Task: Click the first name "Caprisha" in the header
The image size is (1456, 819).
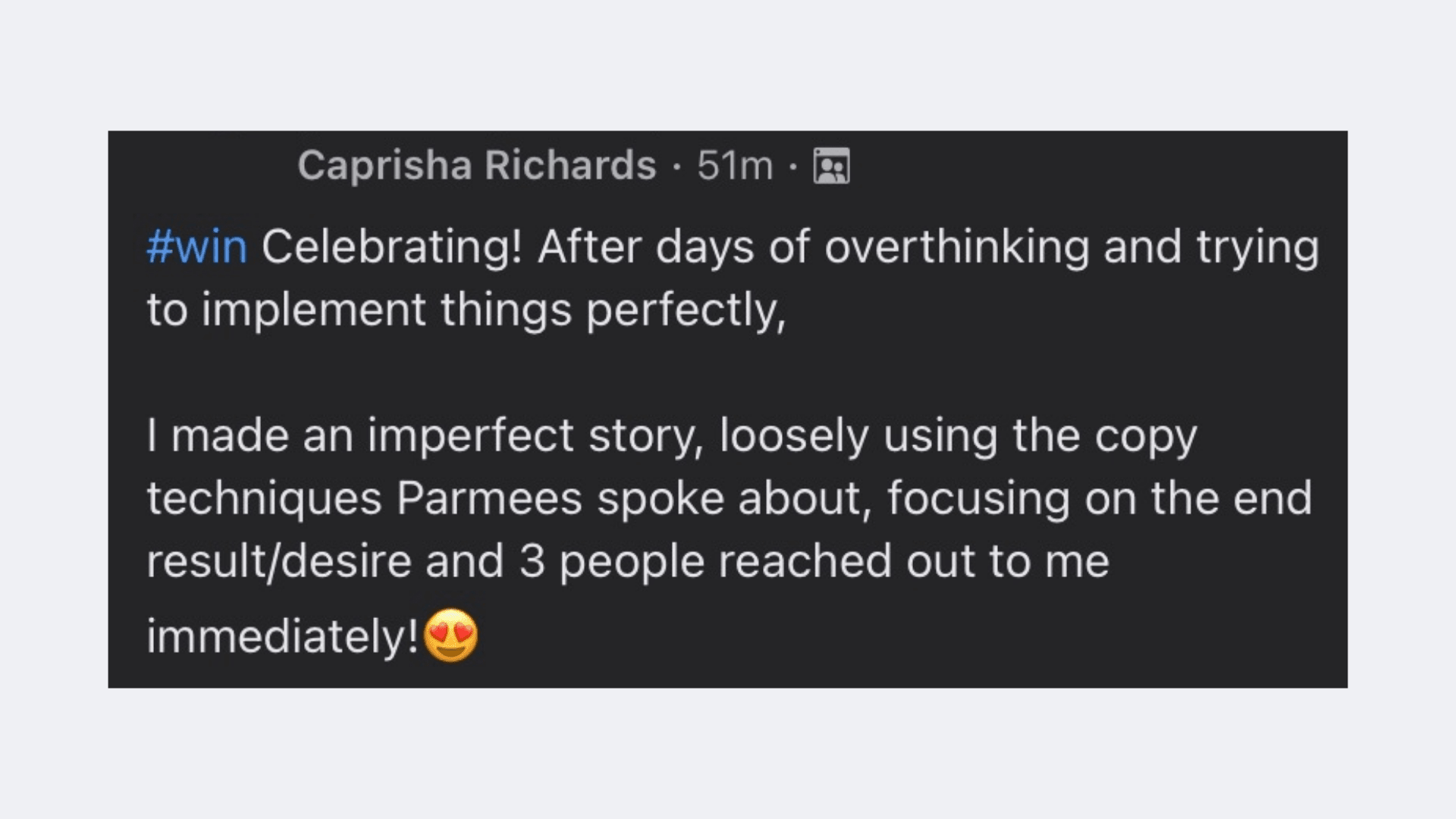Action: click(384, 165)
